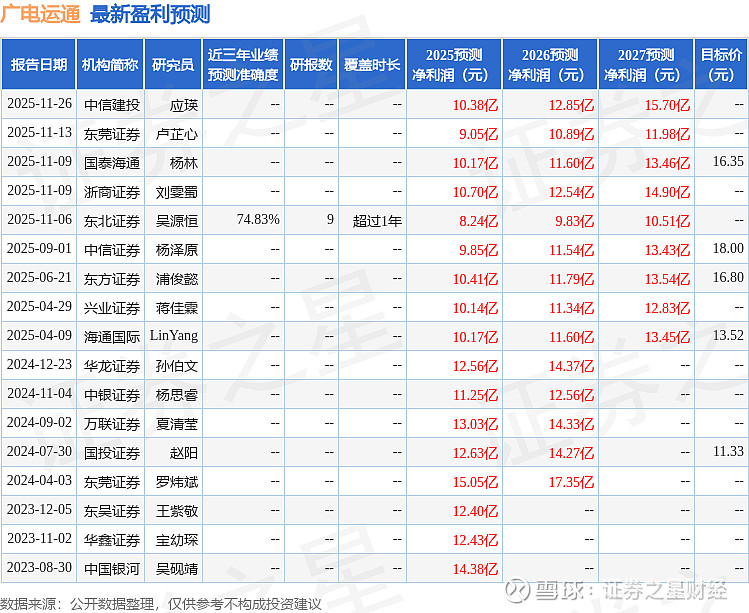Click the value 17.35亿
Viewport: 749px width, 613px height.
571,482
